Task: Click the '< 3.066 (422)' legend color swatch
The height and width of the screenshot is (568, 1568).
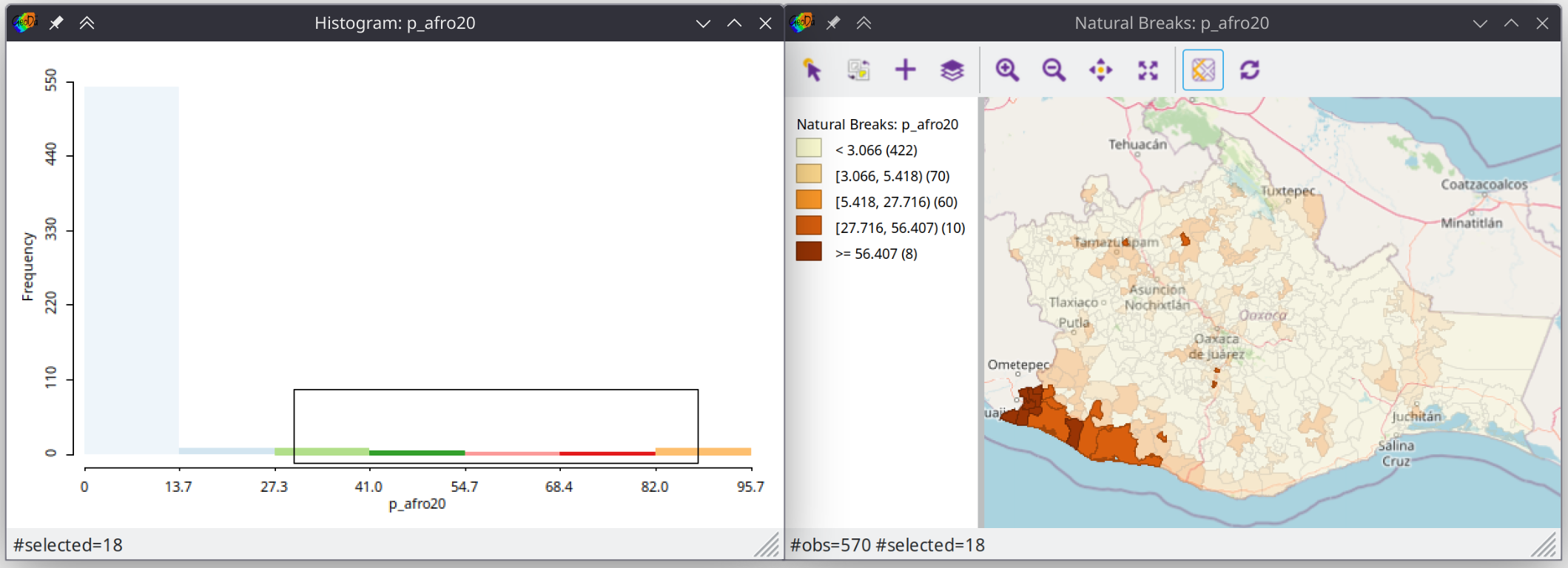Action: [x=809, y=148]
